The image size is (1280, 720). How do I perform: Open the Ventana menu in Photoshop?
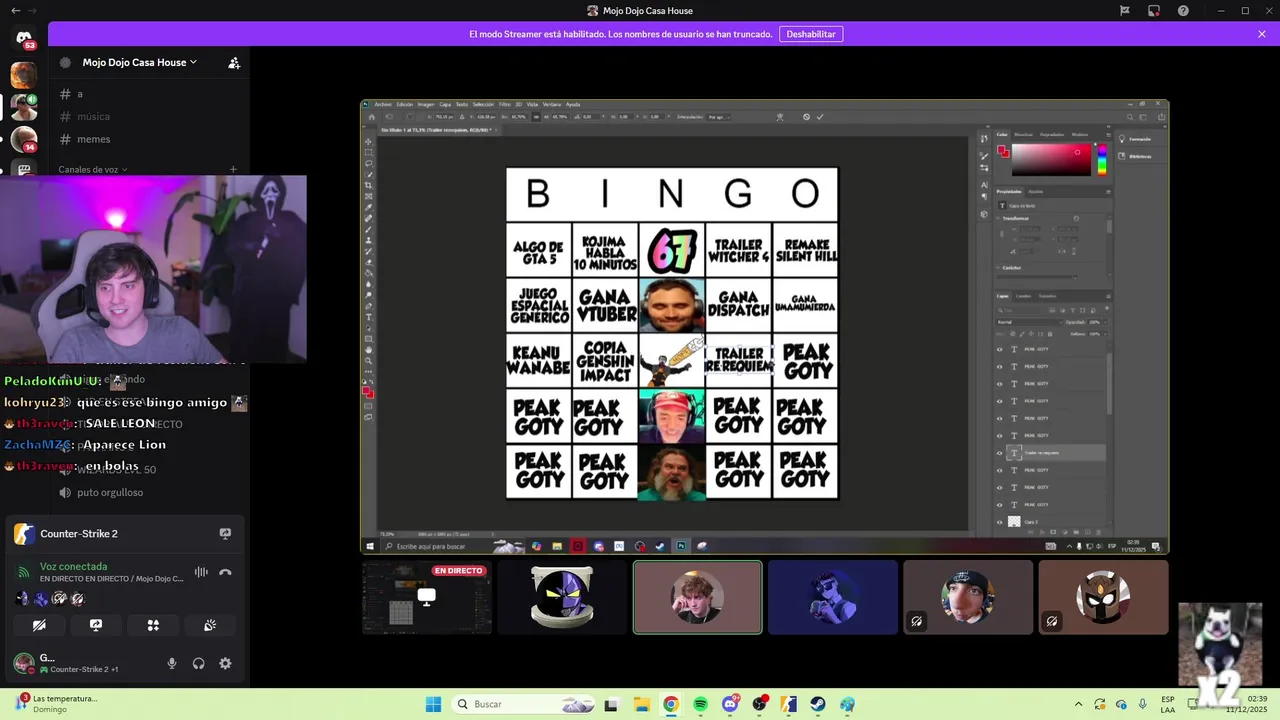tap(552, 104)
